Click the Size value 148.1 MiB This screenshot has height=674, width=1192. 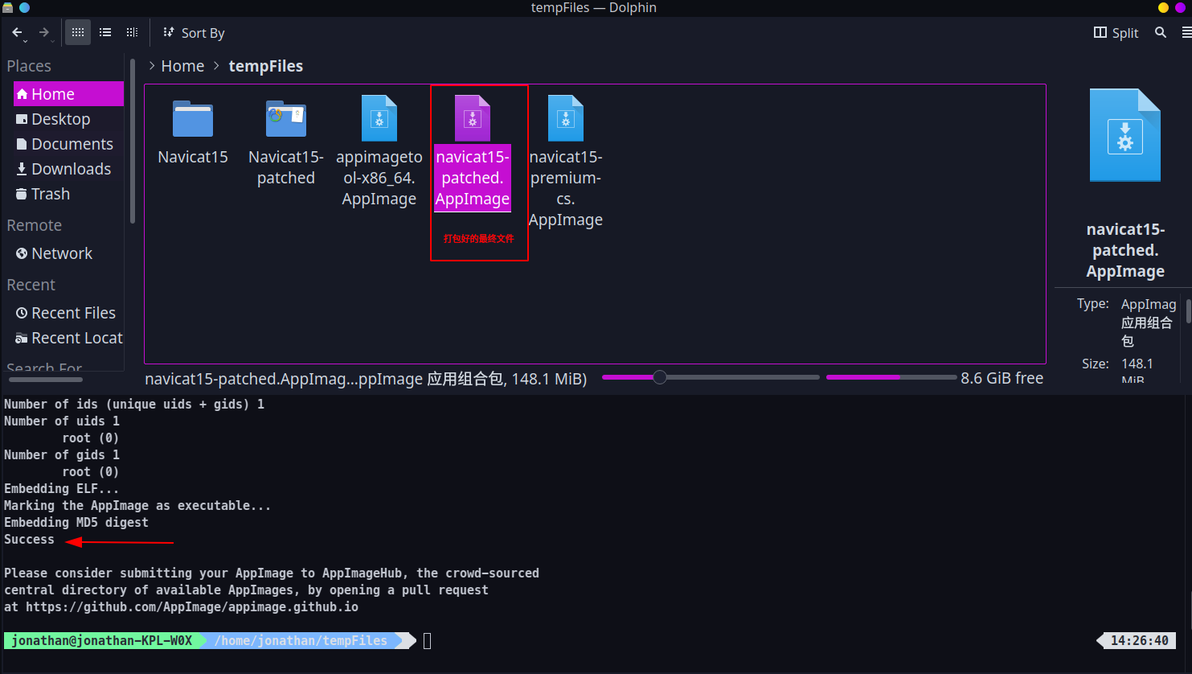click(x=1137, y=371)
